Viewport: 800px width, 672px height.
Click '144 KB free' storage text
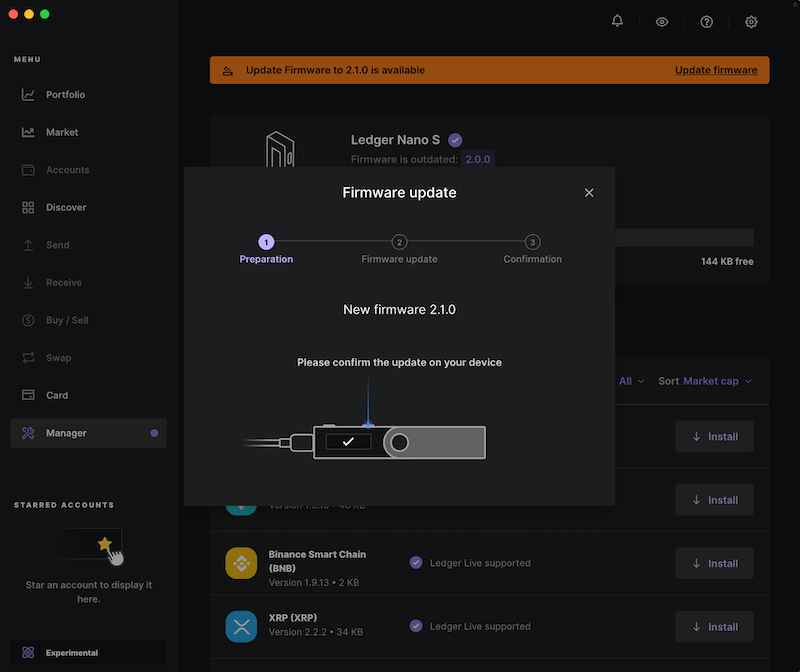(x=727, y=261)
